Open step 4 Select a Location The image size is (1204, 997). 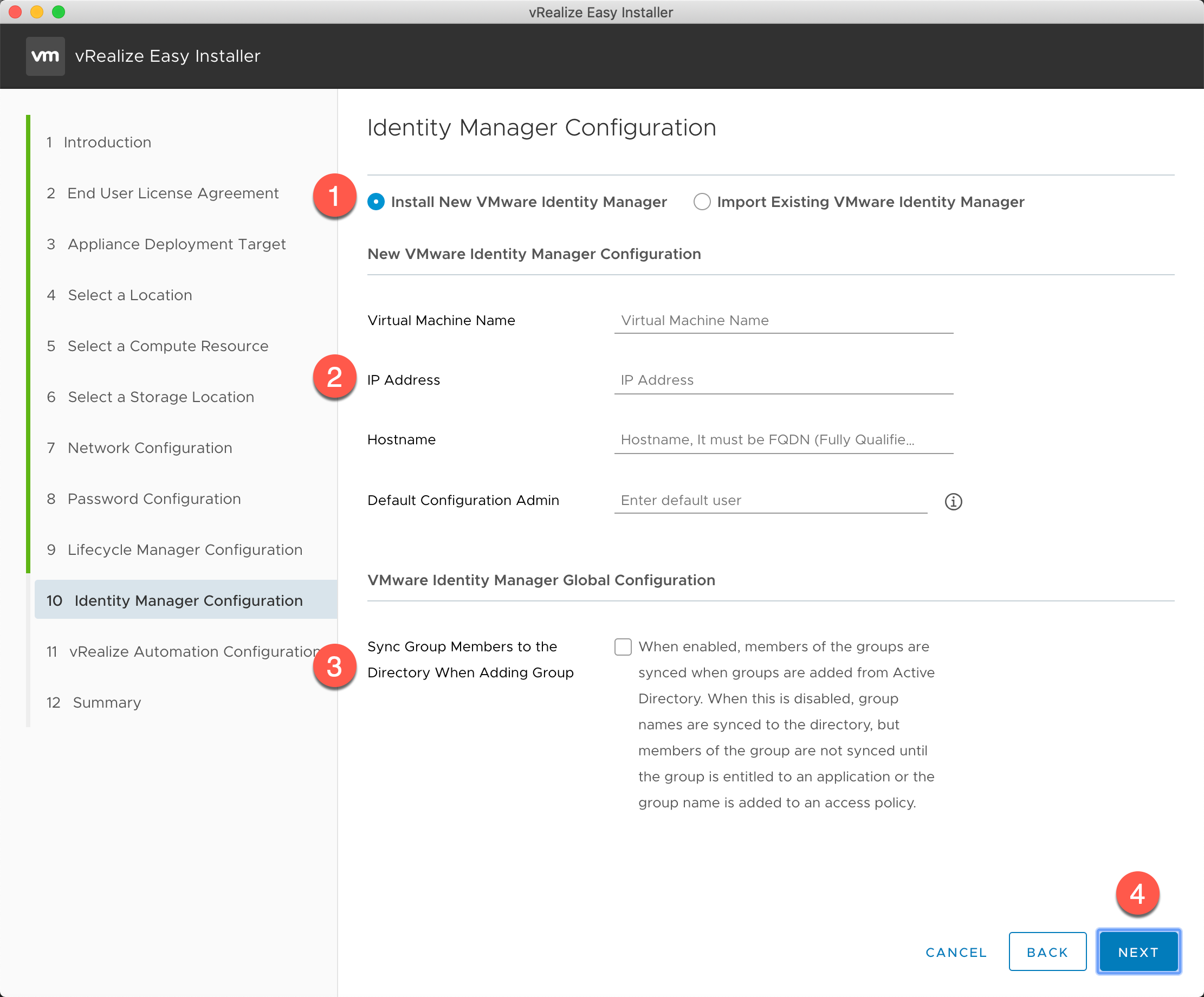pos(119,295)
